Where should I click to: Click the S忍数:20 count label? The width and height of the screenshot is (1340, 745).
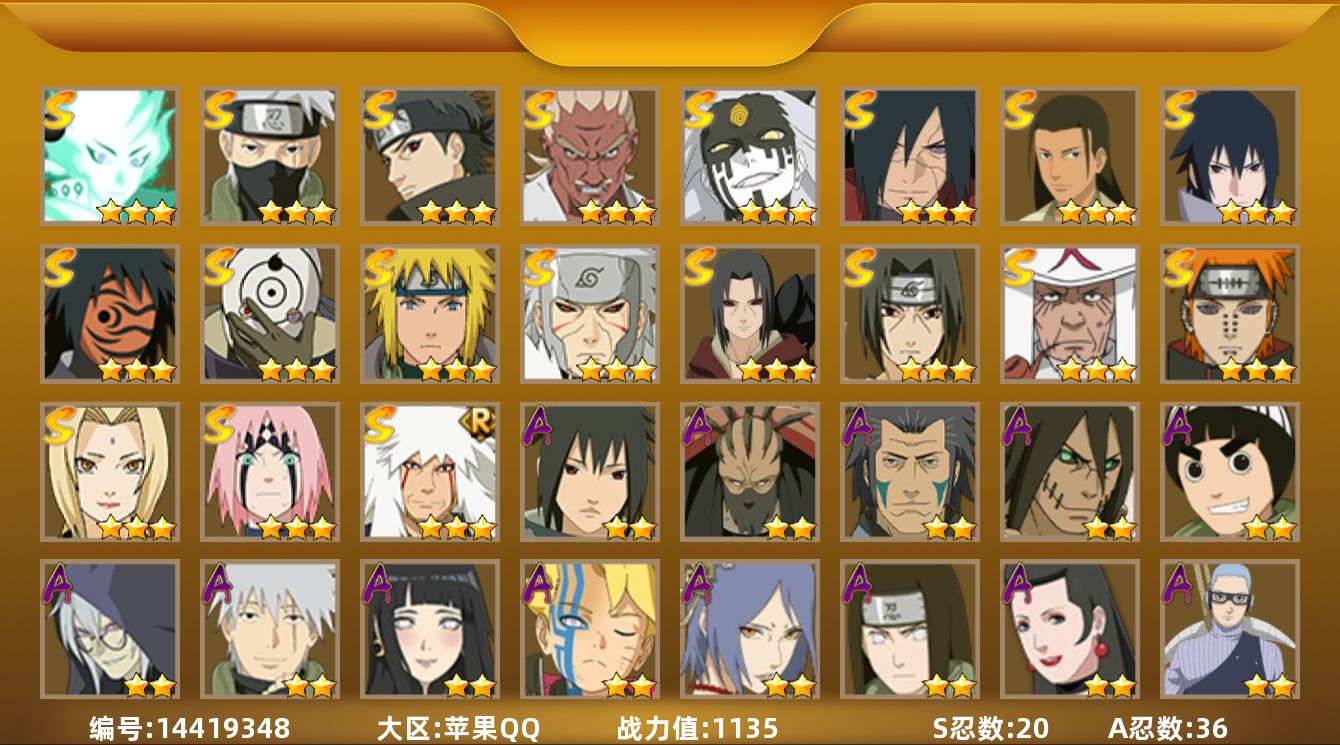(x=990, y=728)
